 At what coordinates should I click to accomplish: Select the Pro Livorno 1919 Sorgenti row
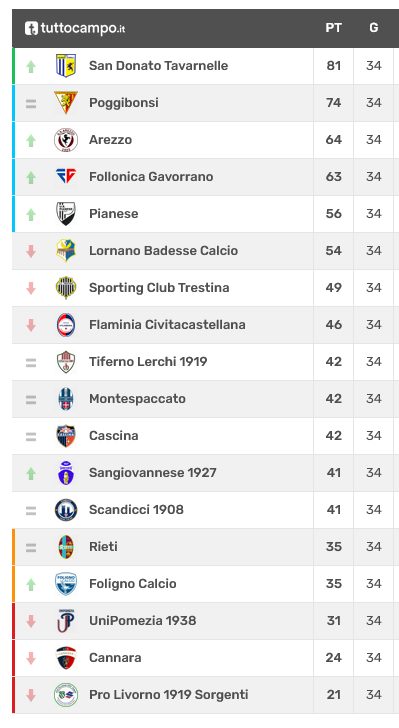point(206,695)
